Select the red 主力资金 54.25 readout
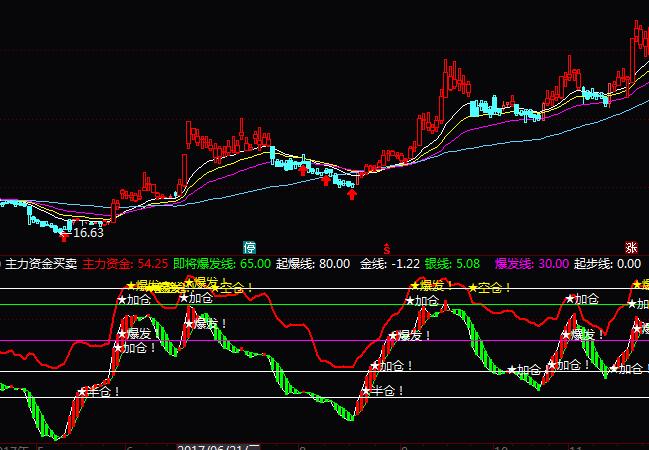 coord(125,264)
